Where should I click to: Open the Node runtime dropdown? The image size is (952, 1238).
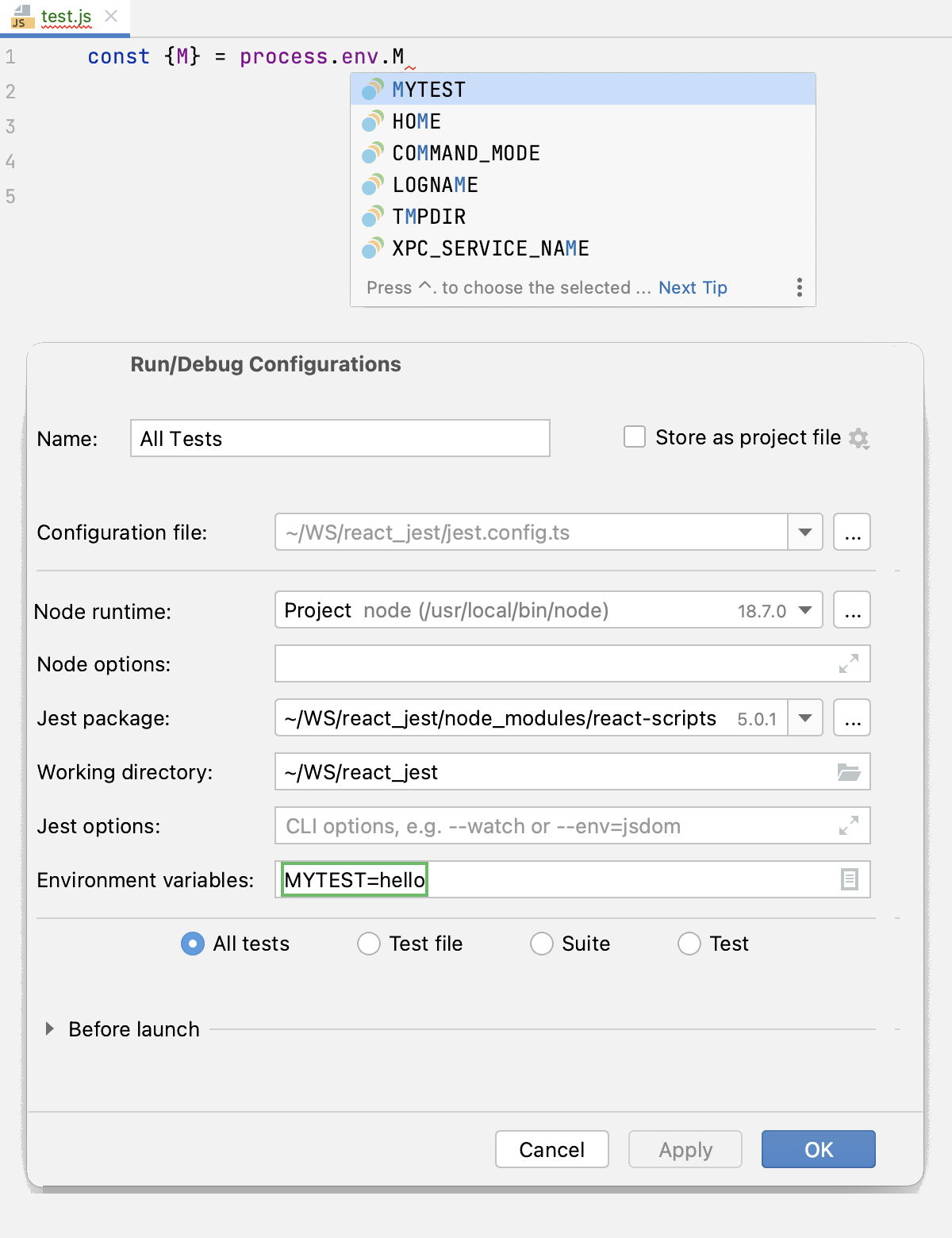point(804,609)
